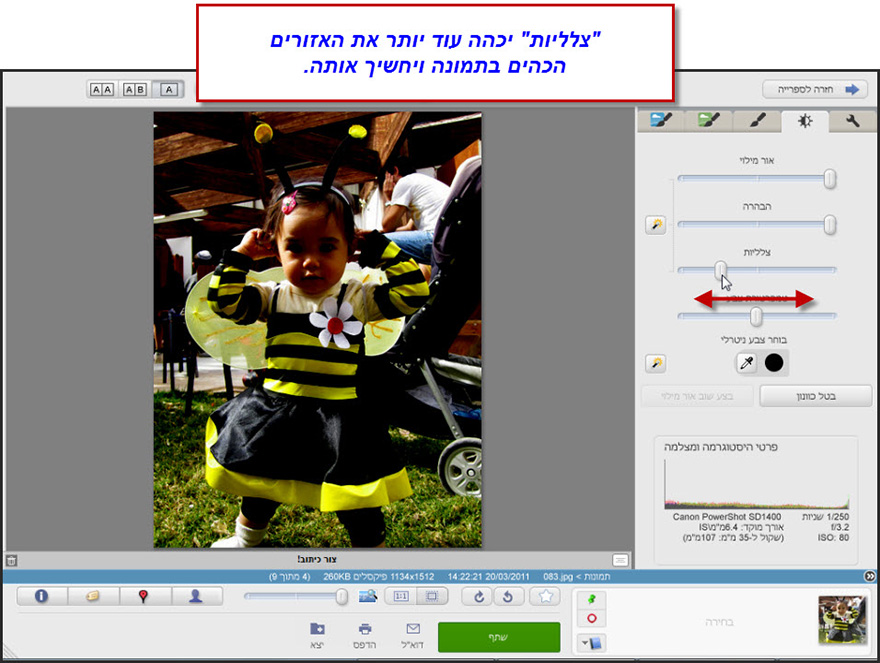This screenshot has width=880, height=663.
Task: Toggle fit-to-window view mode
Action: (x=433, y=595)
